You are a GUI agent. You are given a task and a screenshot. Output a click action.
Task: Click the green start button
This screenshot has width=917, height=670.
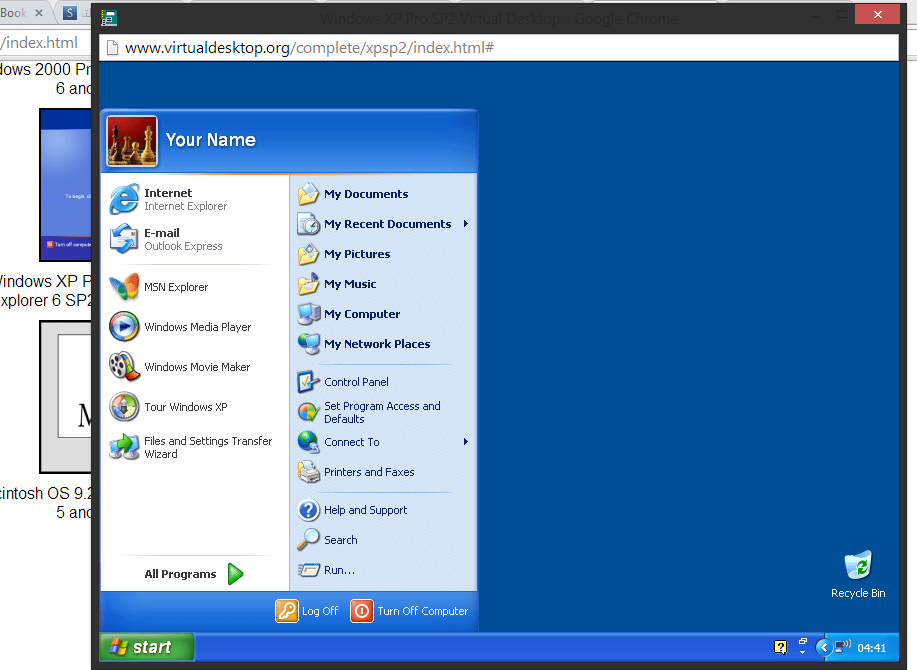point(146,647)
